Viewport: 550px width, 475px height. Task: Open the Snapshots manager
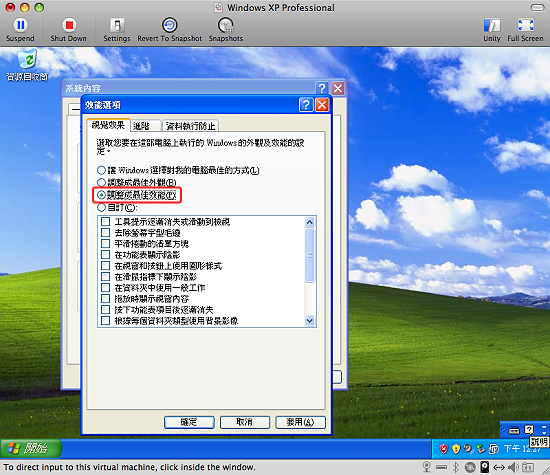point(226,30)
